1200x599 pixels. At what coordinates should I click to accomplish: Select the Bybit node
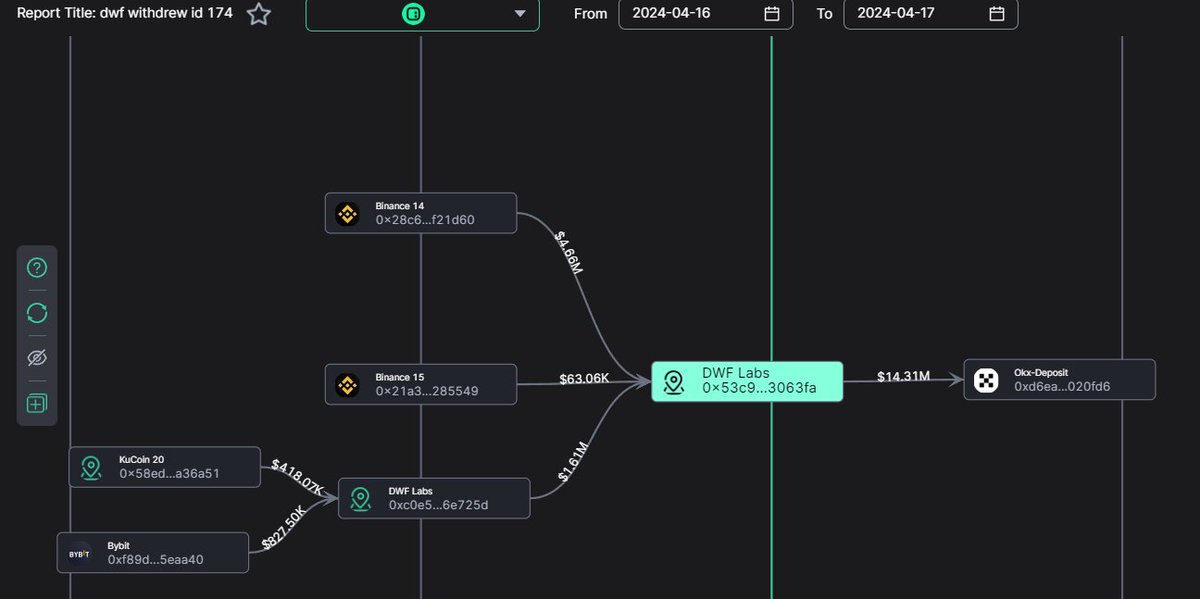coord(153,552)
